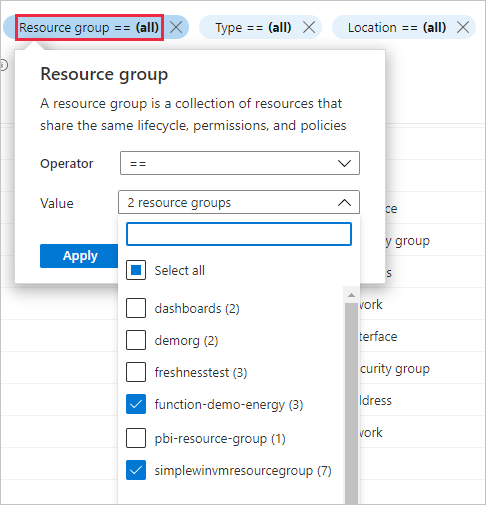Expand the Operator dropdown
The width and height of the screenshot is (486, 505).
point(240,163)
